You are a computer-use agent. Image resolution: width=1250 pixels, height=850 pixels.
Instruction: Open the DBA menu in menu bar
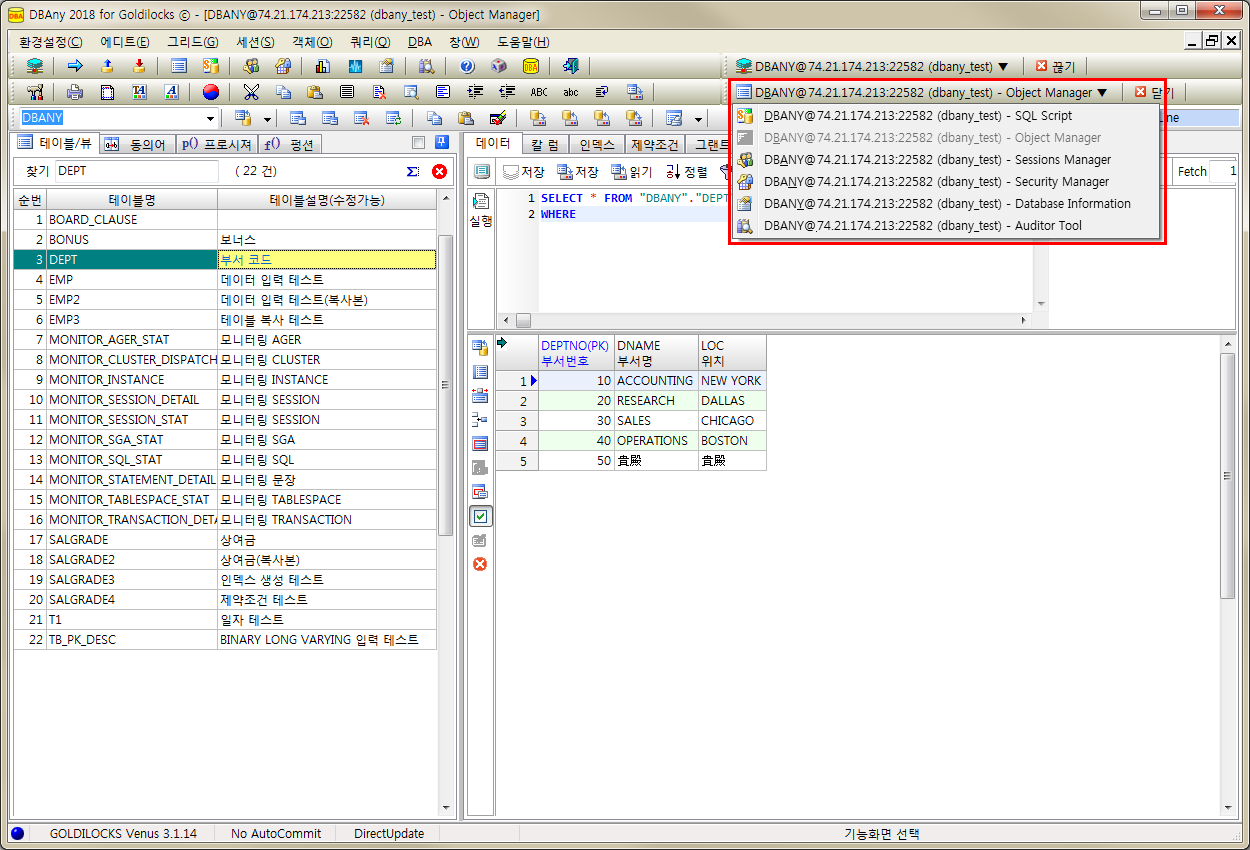click(x=420, y=42)
